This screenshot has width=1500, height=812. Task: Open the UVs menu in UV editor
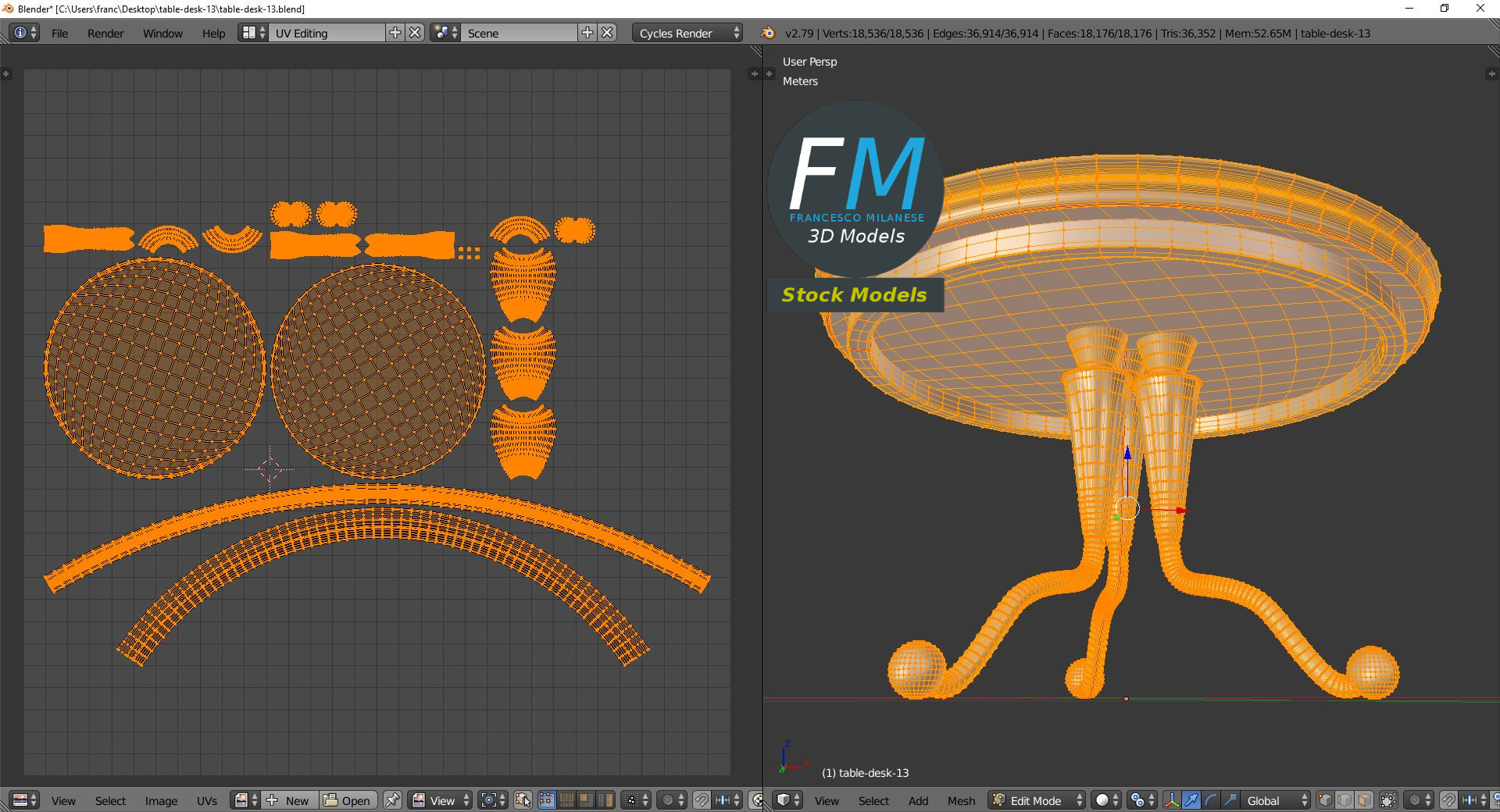pos(207,800)
